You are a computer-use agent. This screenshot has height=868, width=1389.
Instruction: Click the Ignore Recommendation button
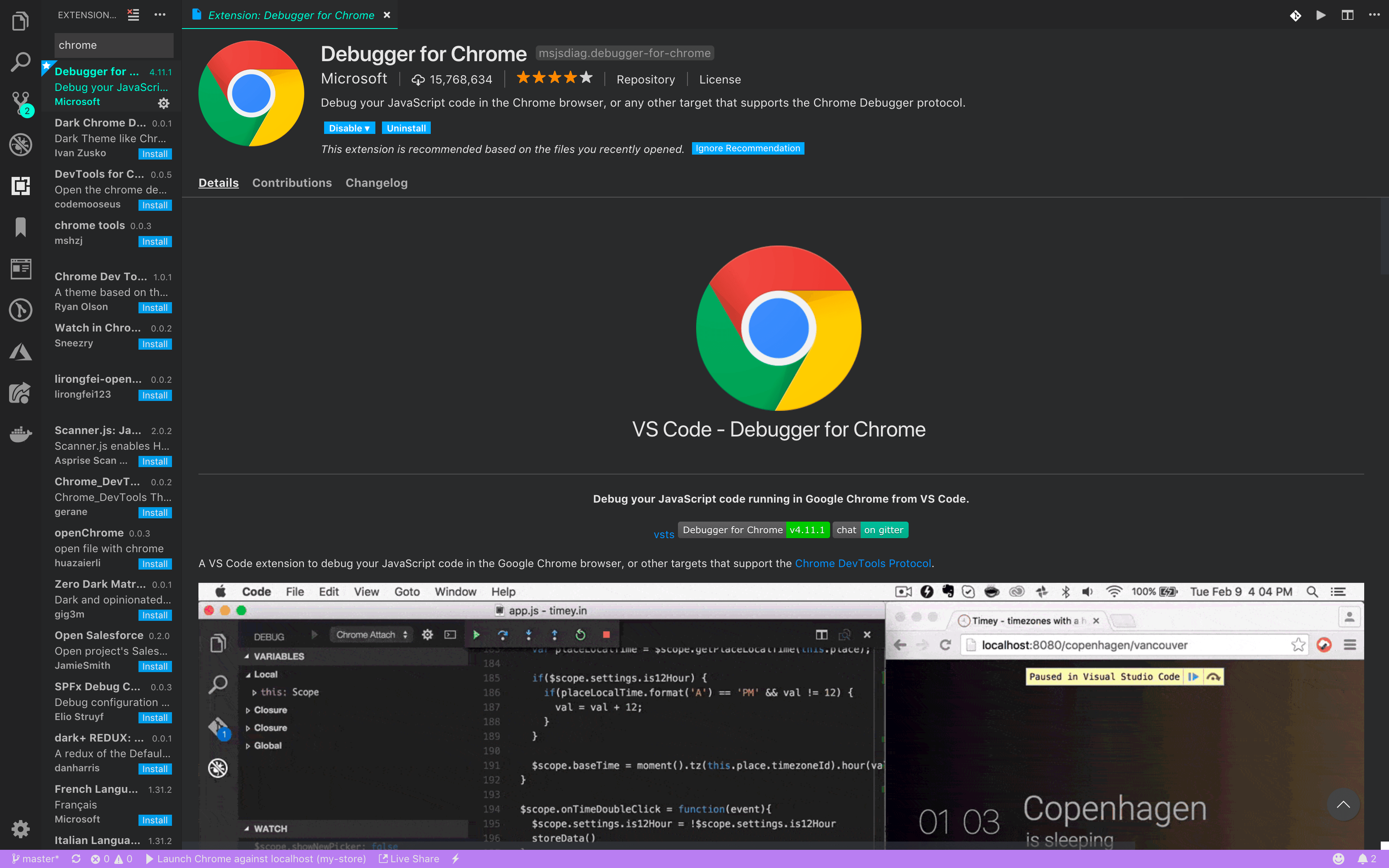click(x=747, y=148)
